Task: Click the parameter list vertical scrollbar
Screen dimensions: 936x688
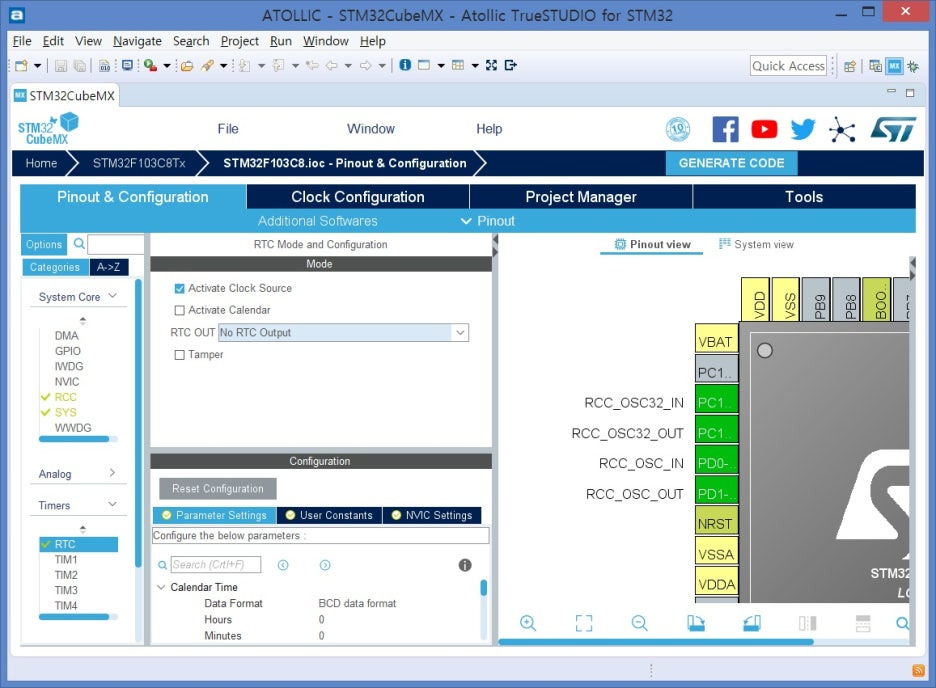Action: pyautogui.click(x=484, y=588)
